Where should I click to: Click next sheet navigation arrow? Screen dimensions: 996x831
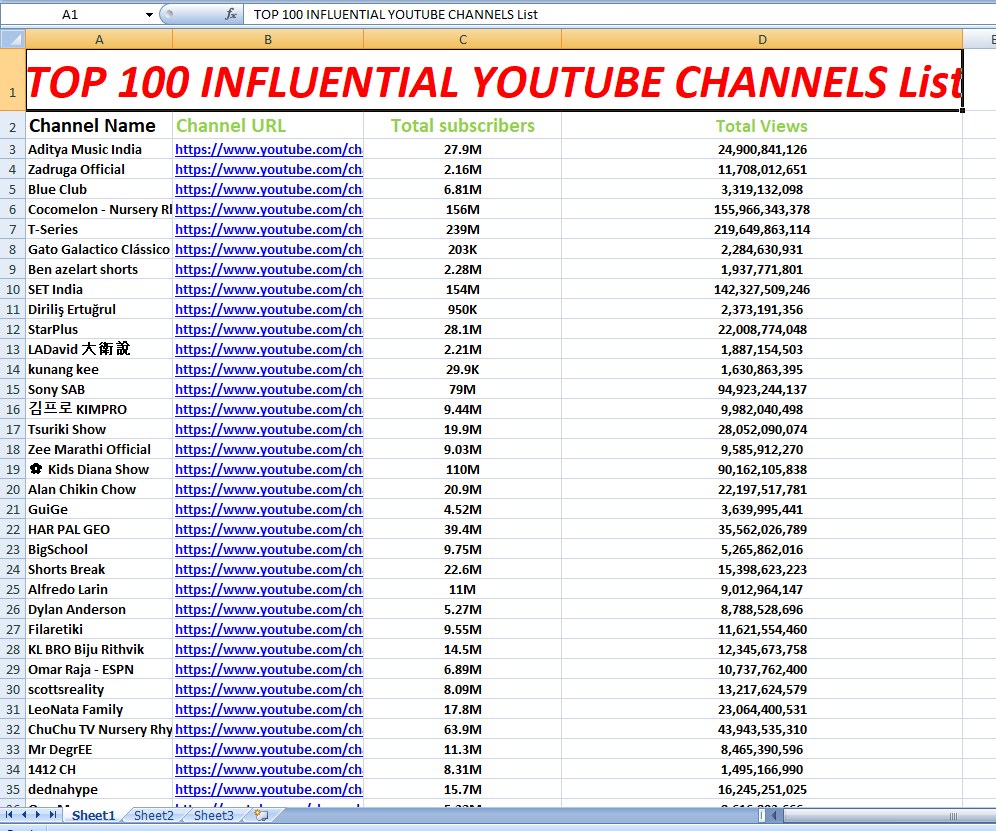[x=38, y=814]
